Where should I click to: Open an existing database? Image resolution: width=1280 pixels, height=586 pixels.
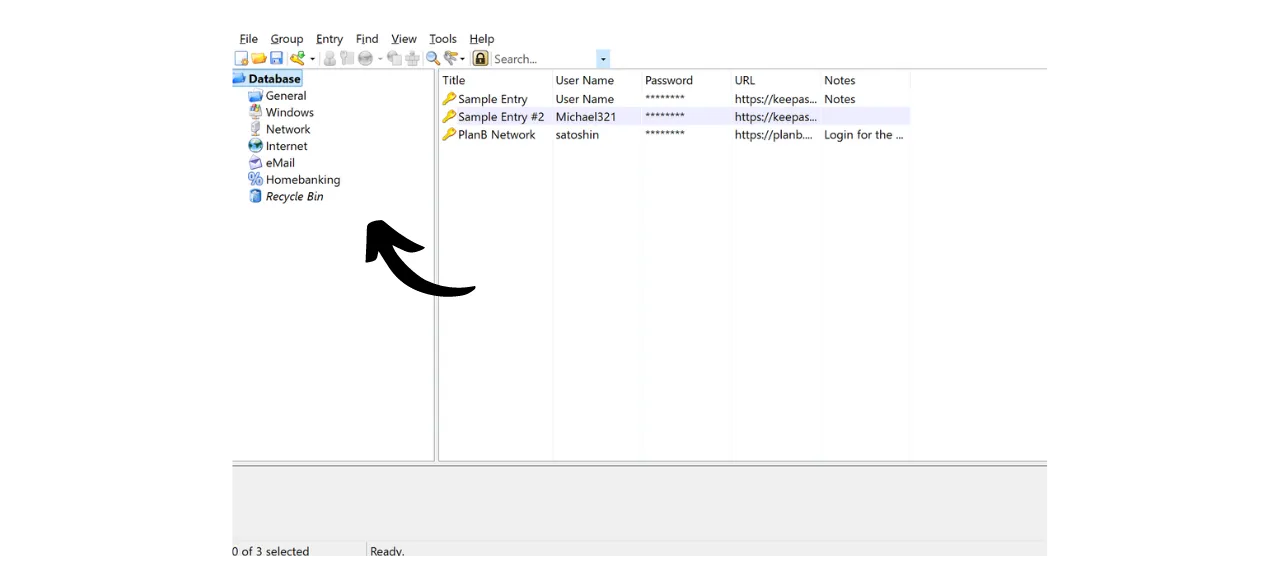[x=259, y=58]
